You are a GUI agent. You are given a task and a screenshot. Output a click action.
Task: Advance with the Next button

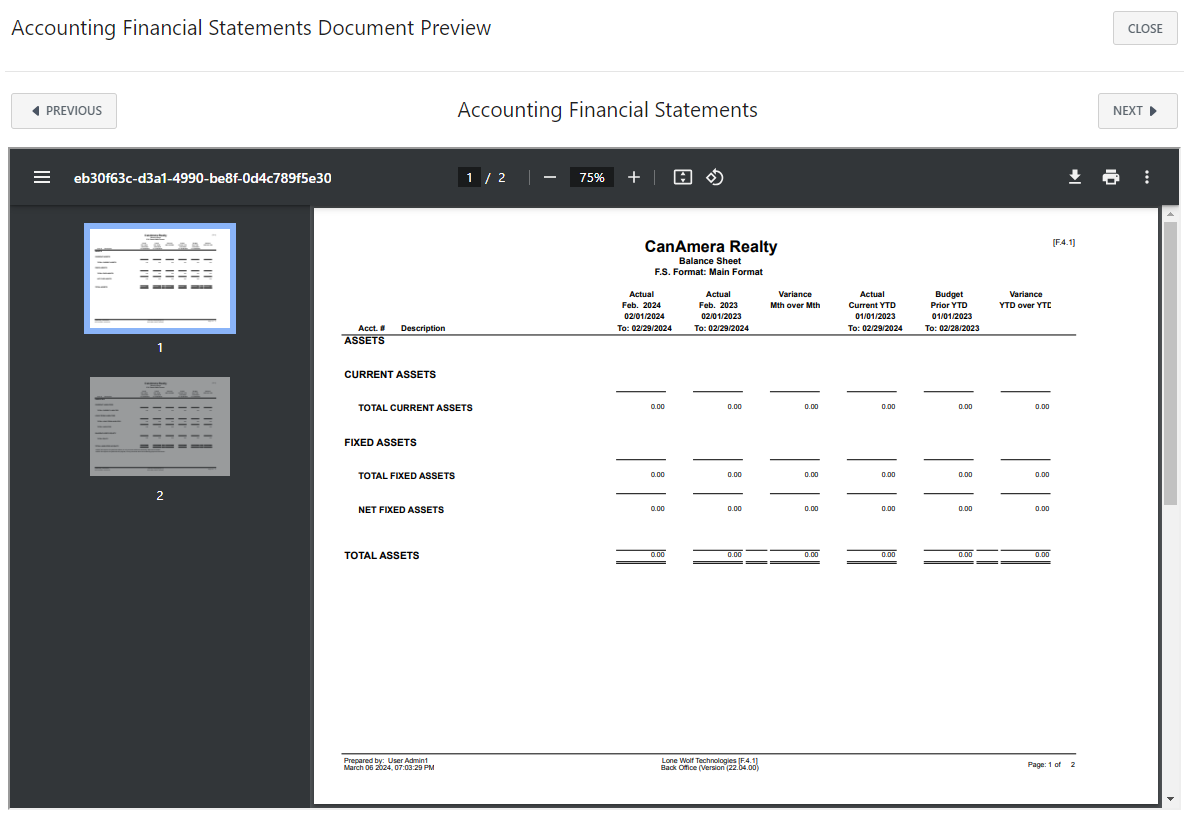pyautogui.click(x=1137, y=110)
